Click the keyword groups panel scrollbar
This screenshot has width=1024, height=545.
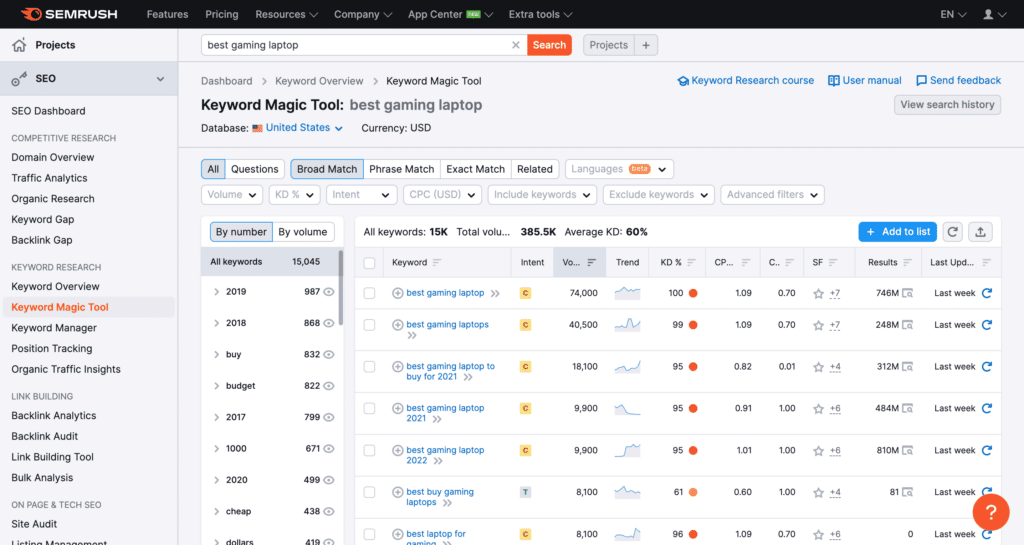pyautogui.click(x=340, y=287)
